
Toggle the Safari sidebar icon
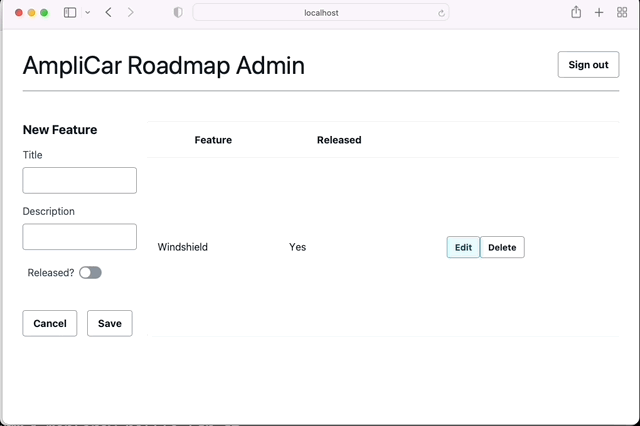(70, 13)
